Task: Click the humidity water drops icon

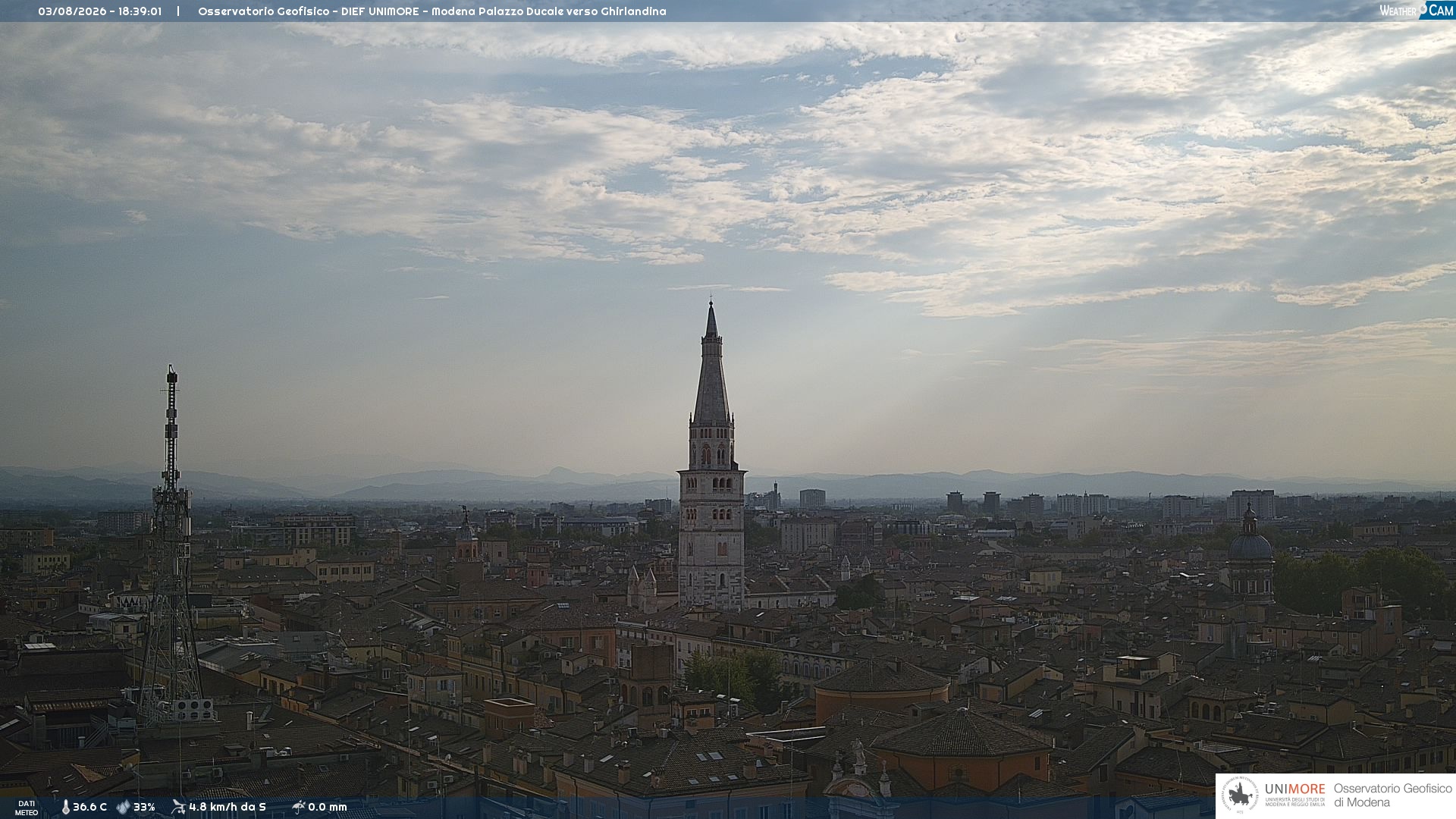Action: click(x=123, y=807)
